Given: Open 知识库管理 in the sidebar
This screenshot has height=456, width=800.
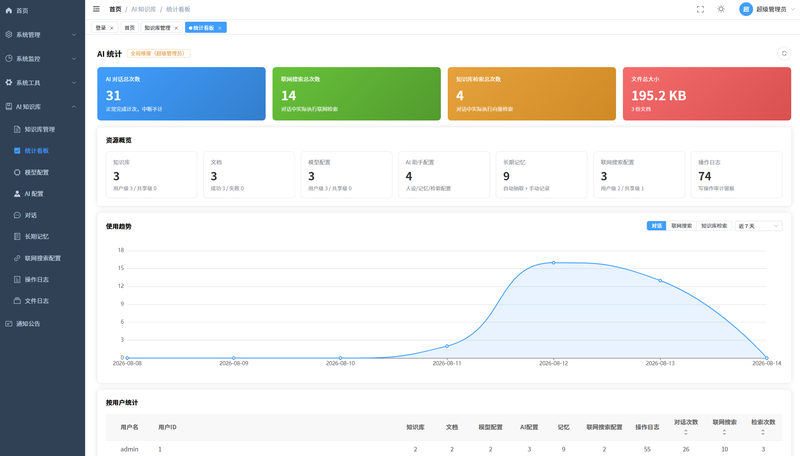Looking at the screenshot, I should pos(42,129).
